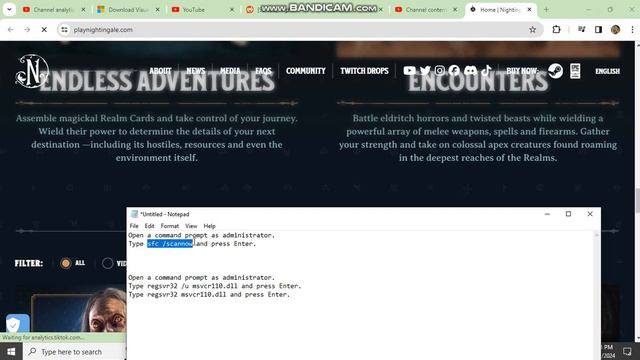
Task: Click the Endless Adventures description paragraph
Action: (157, 138)
